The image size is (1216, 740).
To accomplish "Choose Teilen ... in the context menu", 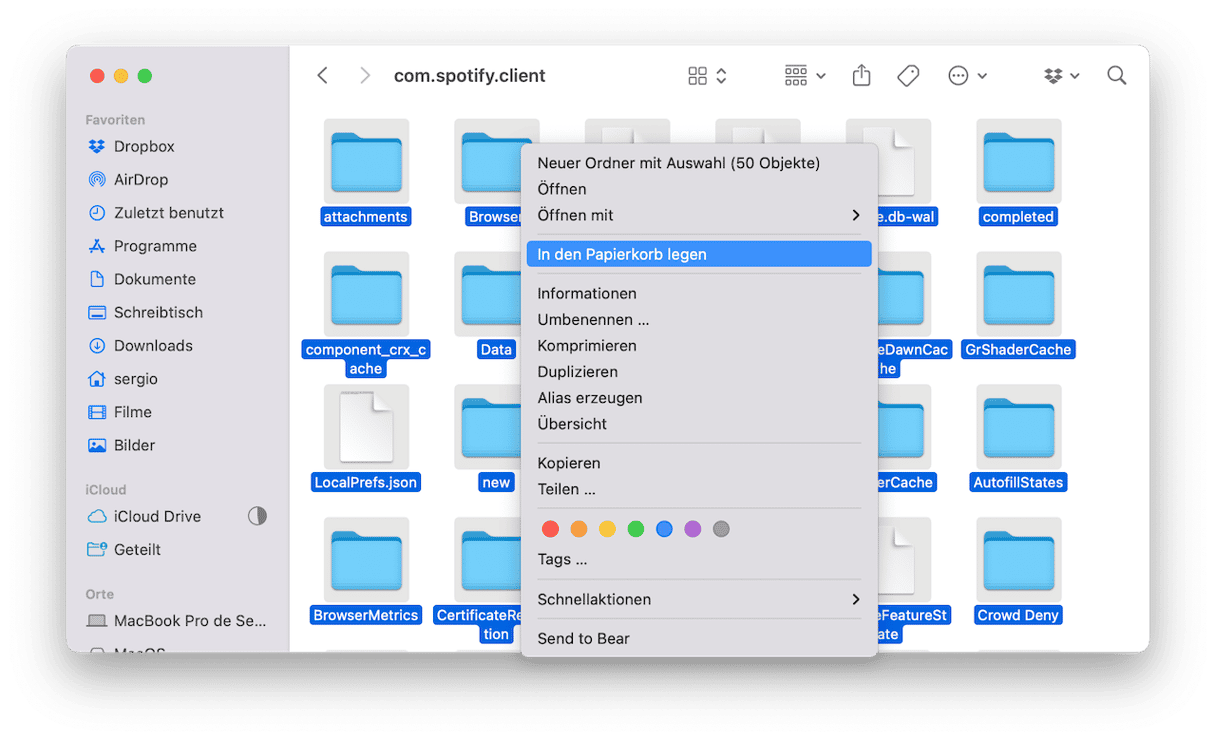I will [x=699, y=489].
